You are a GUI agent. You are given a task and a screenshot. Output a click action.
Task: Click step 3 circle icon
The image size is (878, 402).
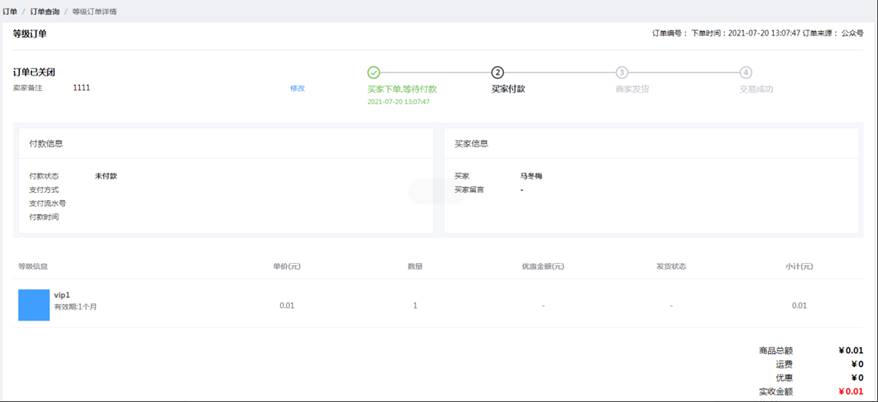point(622,72)
